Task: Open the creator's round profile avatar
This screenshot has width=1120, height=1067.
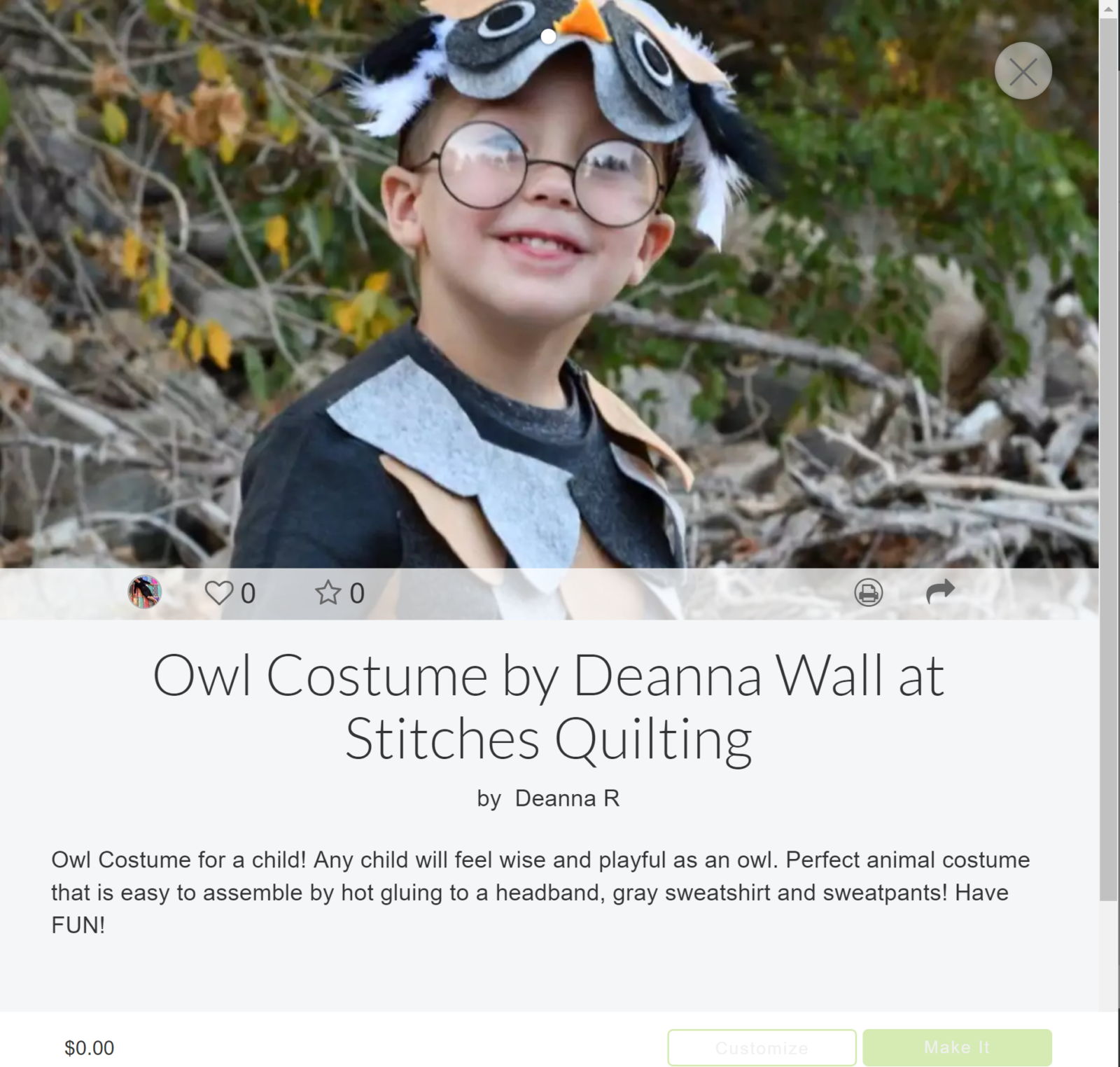Action: pos(145,592)
